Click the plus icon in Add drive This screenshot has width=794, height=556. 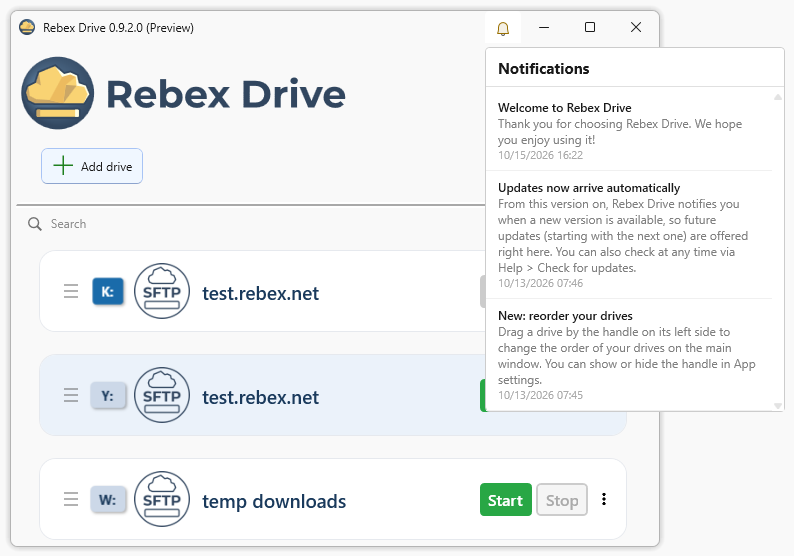coord(63,166)
